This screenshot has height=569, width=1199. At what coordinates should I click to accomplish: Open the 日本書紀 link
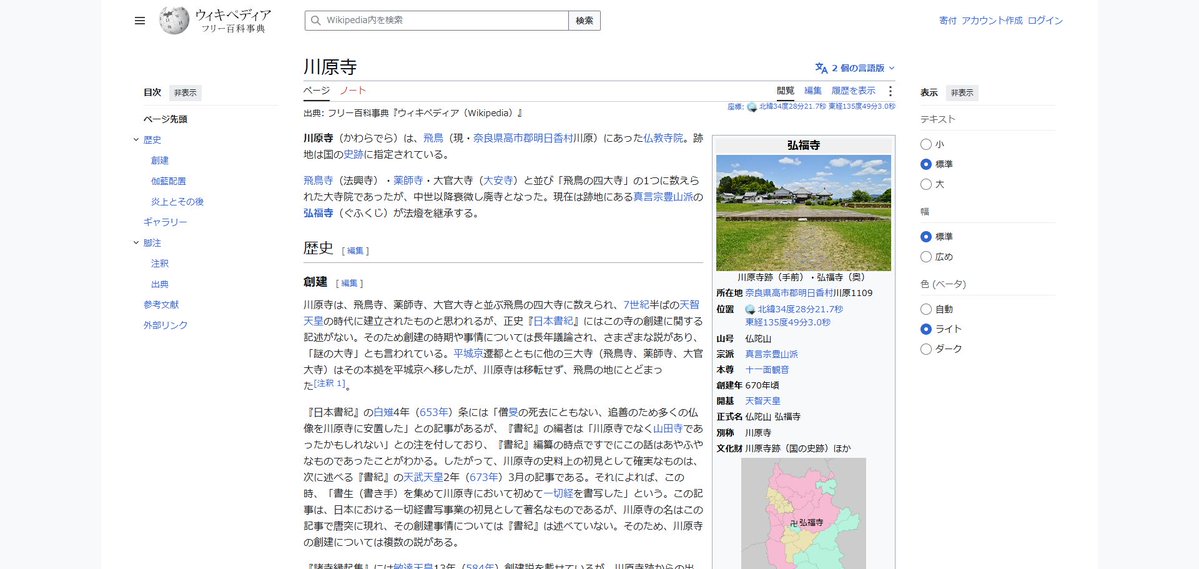click(551, 321)
